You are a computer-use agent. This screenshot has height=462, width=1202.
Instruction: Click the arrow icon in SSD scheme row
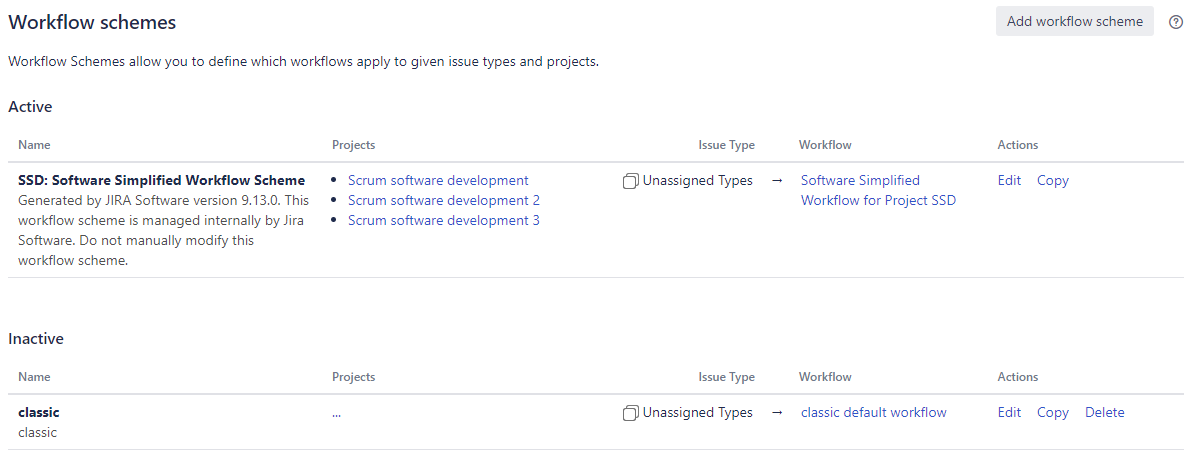[x=777, y=181]
